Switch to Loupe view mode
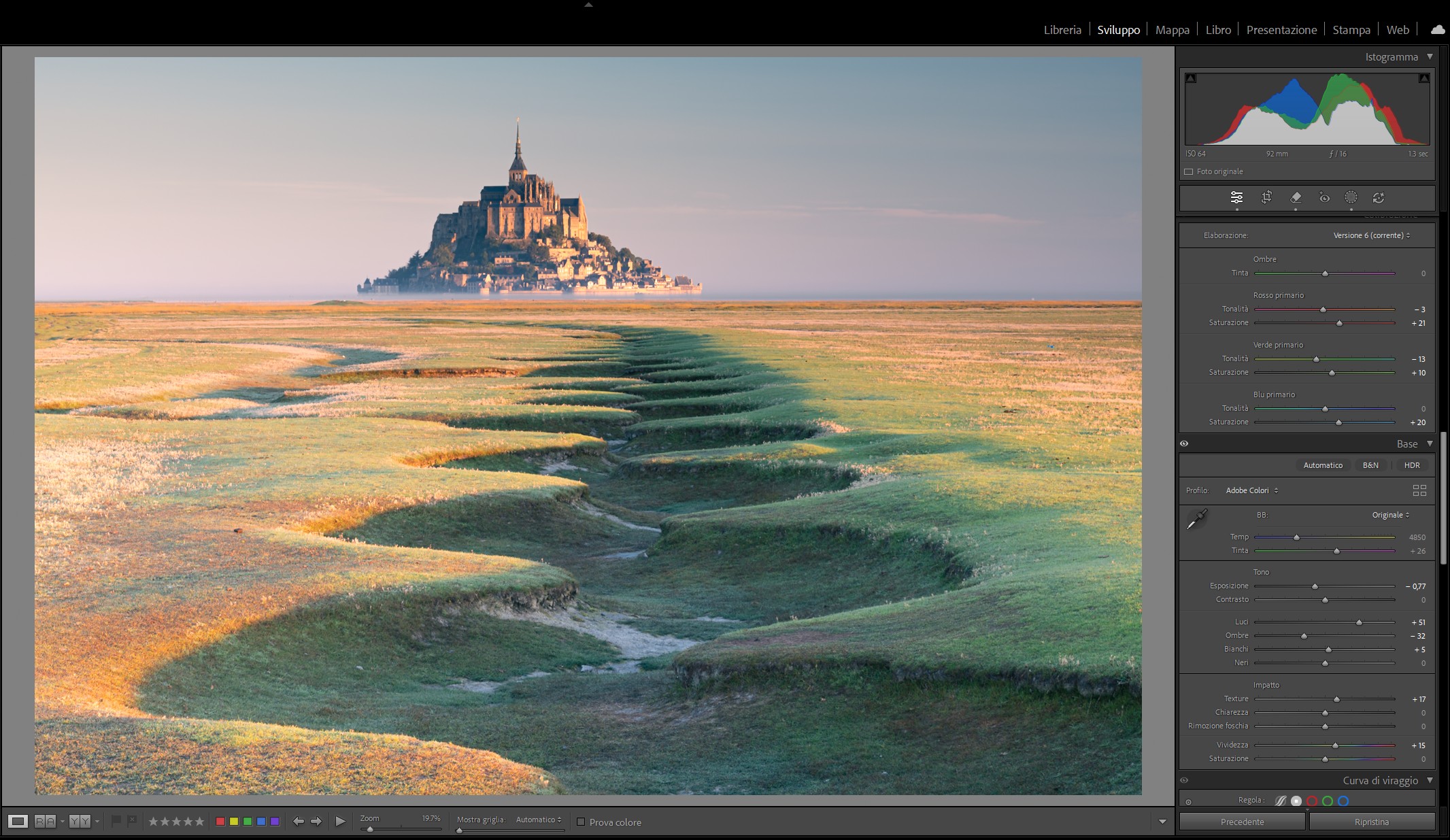The height and width of the screenshot is (840, 1450). pyautogui.click(x=18, y=822)
